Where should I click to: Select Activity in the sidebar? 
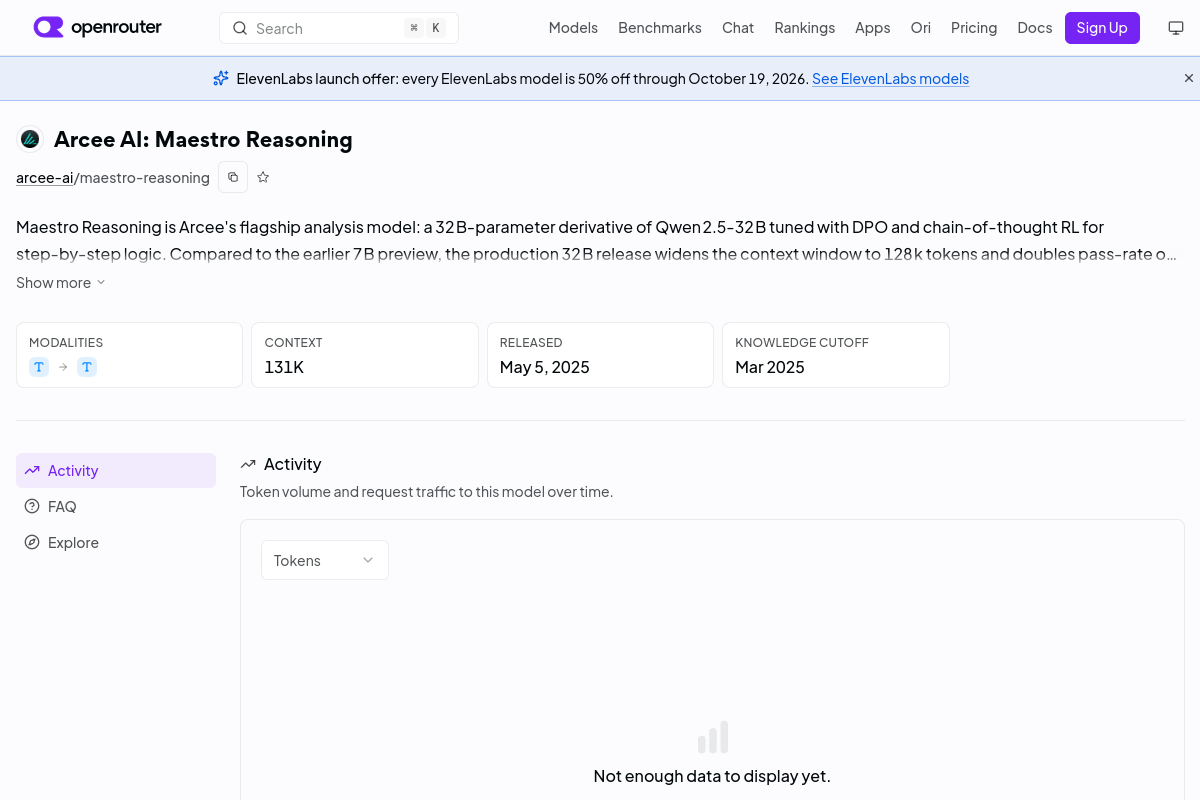(x=116, y=470)
